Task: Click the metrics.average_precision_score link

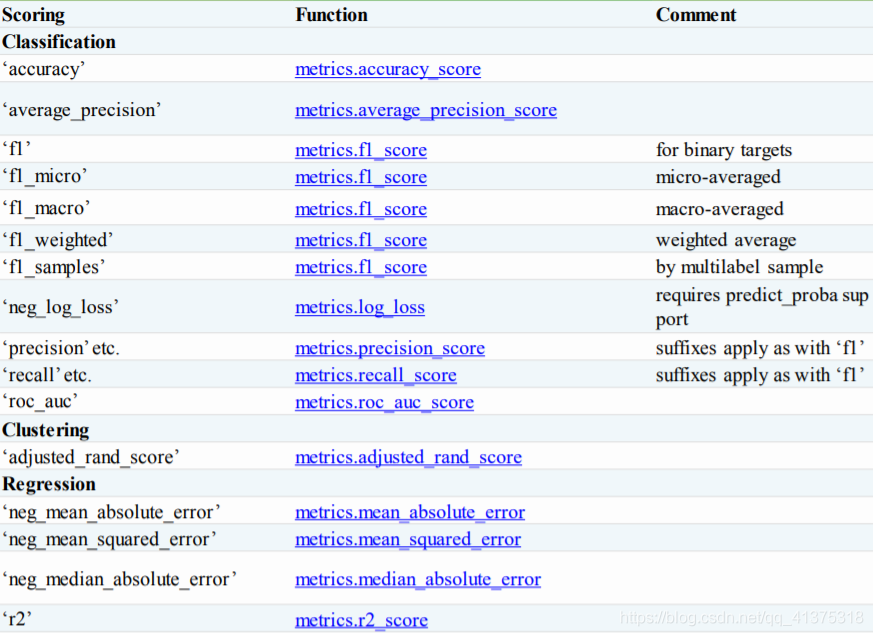Action: pyautogui.click(x=426, y=110)
